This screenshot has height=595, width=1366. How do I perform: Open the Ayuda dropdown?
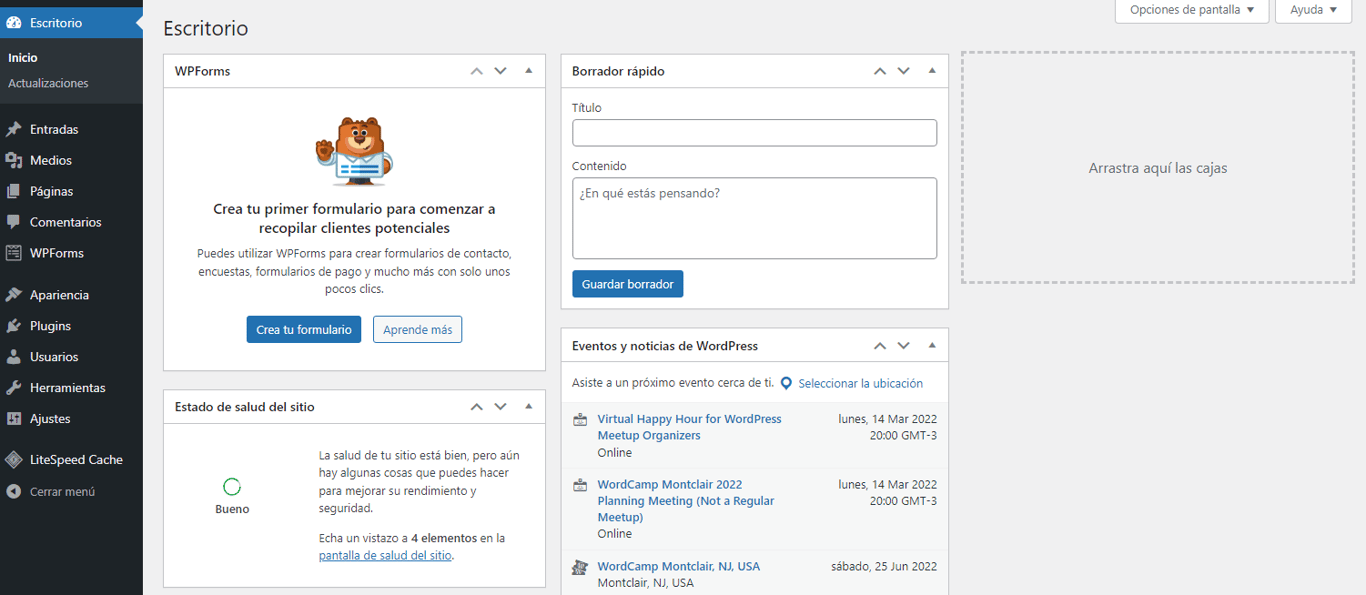click(x=1312, y=10)
